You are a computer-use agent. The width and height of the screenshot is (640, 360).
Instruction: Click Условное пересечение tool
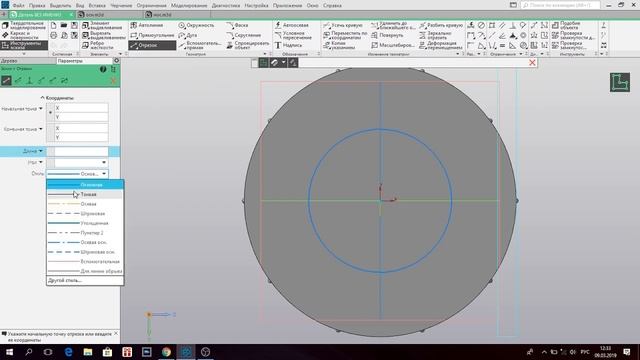(293, 36)
